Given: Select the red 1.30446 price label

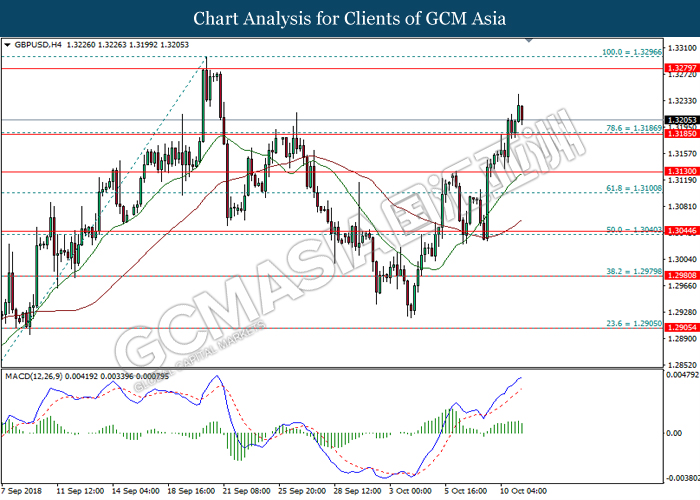Looking at the screenshot, I should pyautogui.click(x=682, y=231).
